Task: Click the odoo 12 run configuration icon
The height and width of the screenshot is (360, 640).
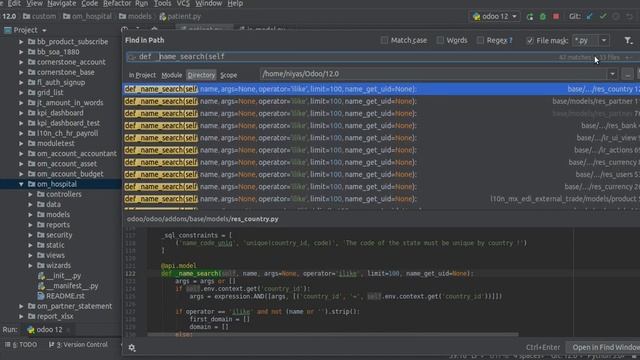Action: 476,17
